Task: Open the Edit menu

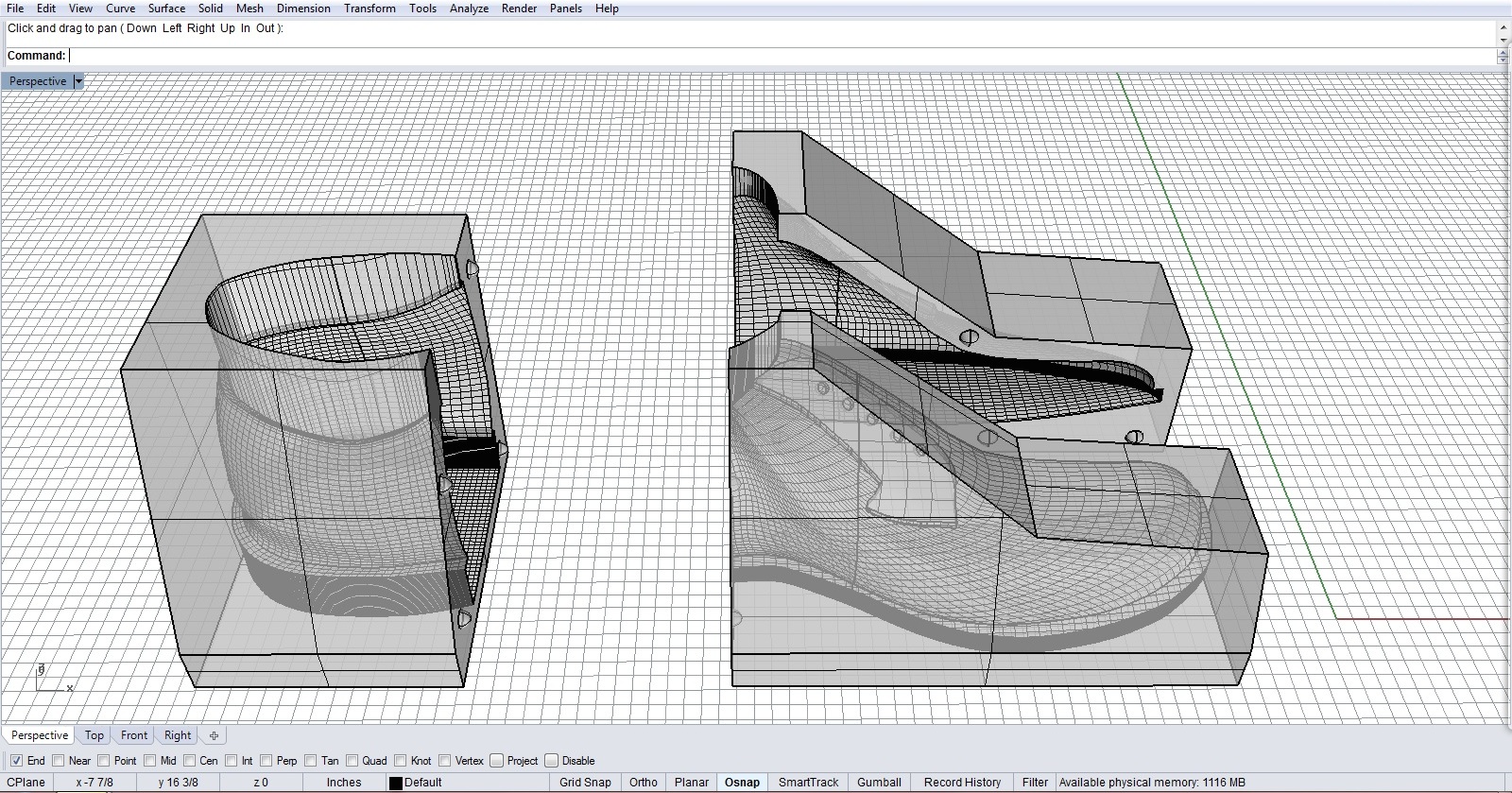Action: (46, 9)
